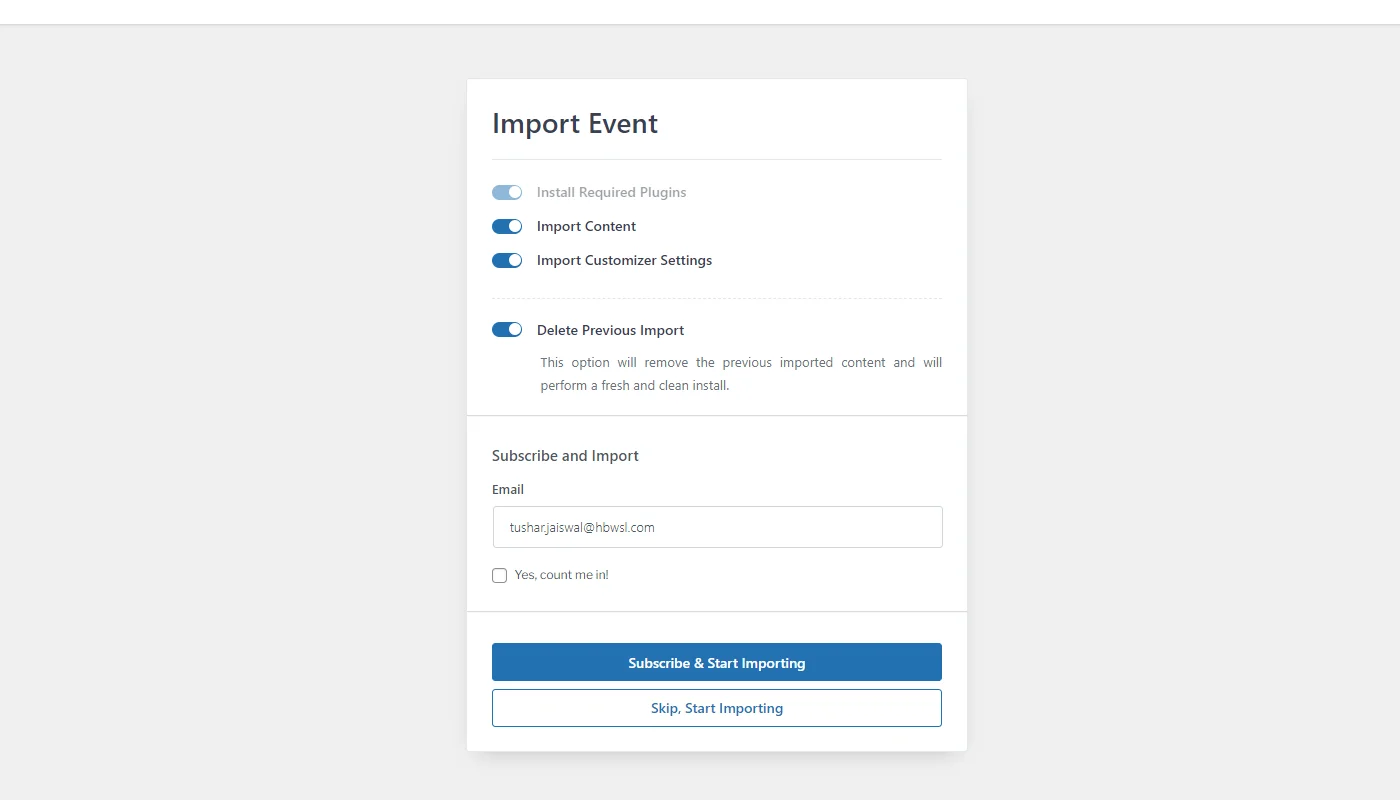Toggle the Install Required Plugins switch
1400x800 pixels.
click(507, 192)
